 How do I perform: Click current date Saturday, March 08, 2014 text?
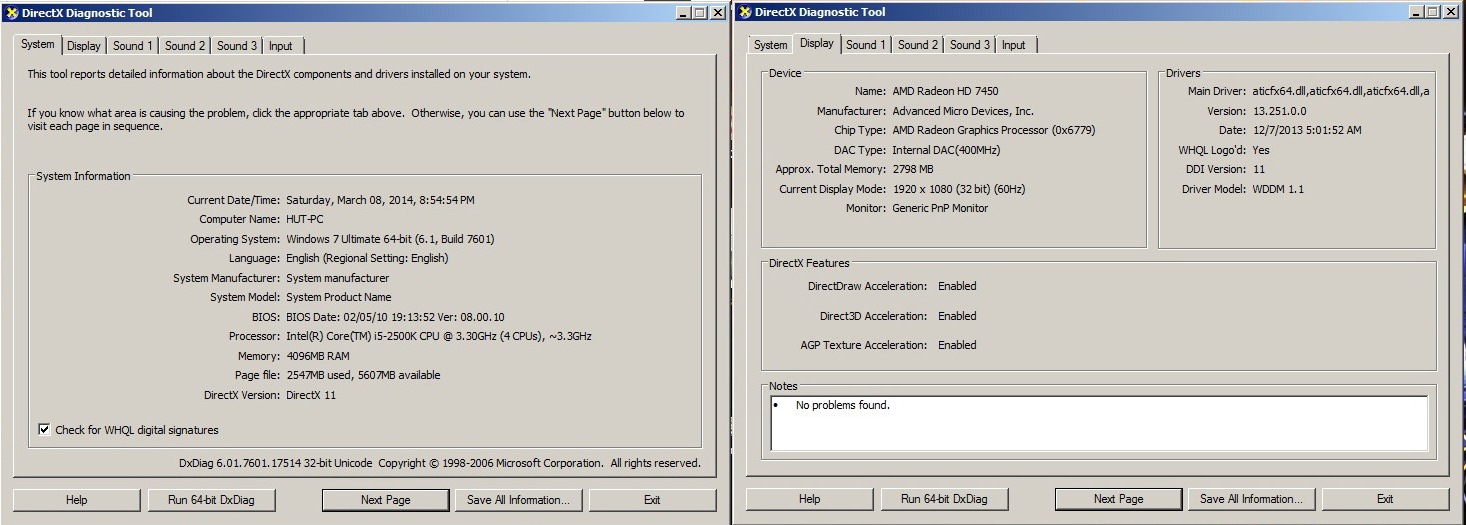point(380,200)
